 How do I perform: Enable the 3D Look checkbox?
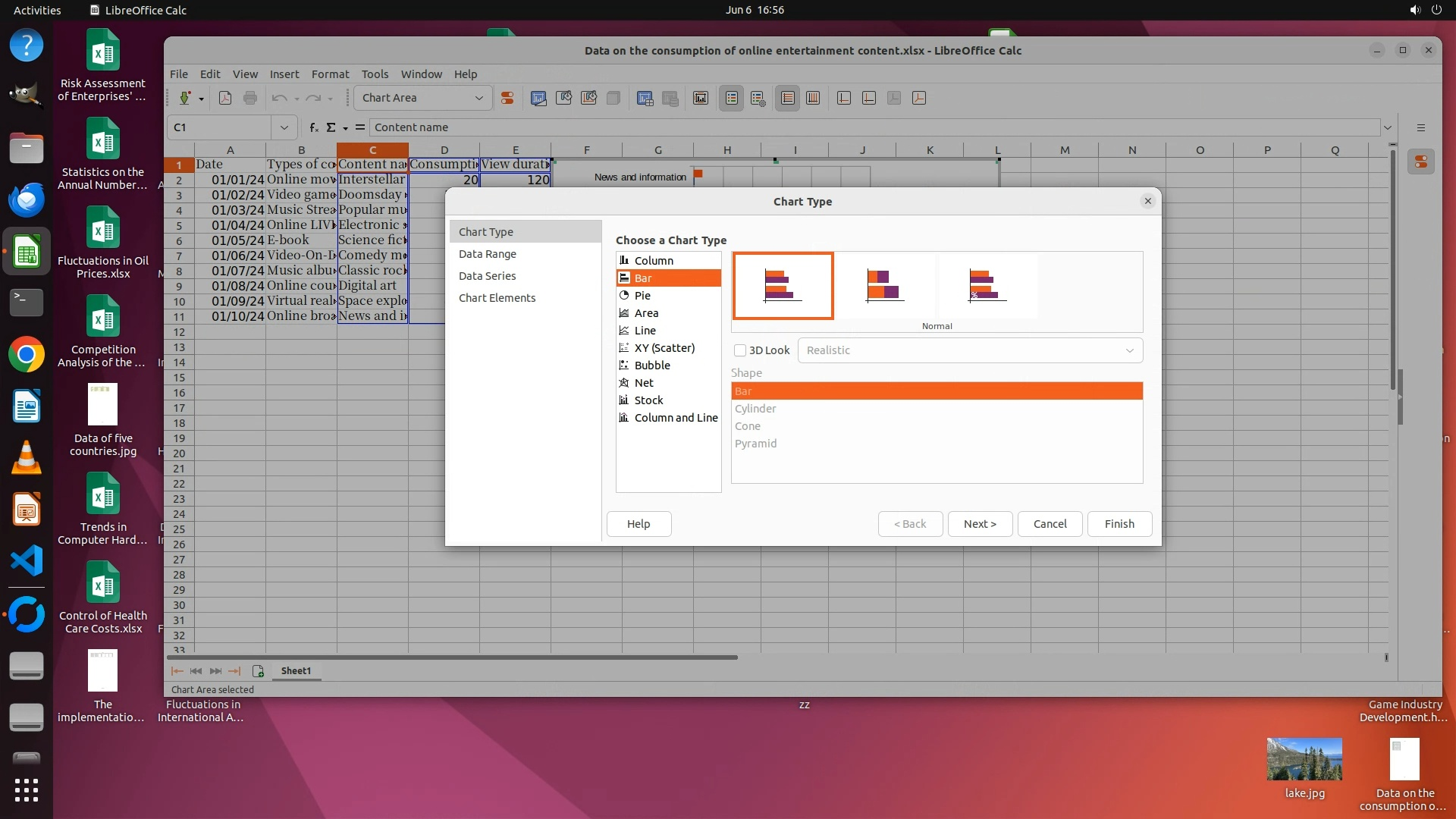[x=740, y=350]
